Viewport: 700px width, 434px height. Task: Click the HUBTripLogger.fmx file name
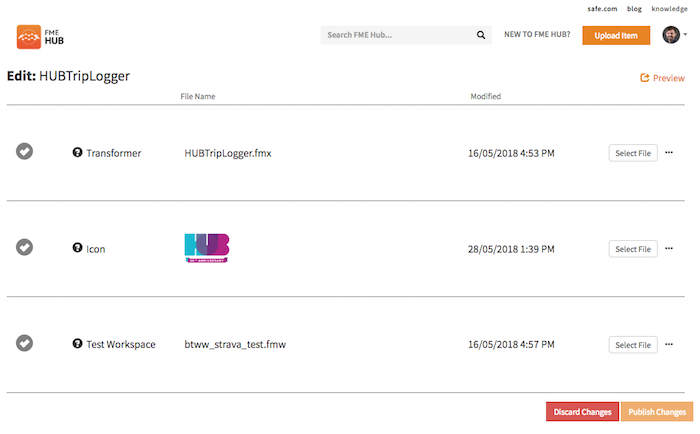[228, 153]
